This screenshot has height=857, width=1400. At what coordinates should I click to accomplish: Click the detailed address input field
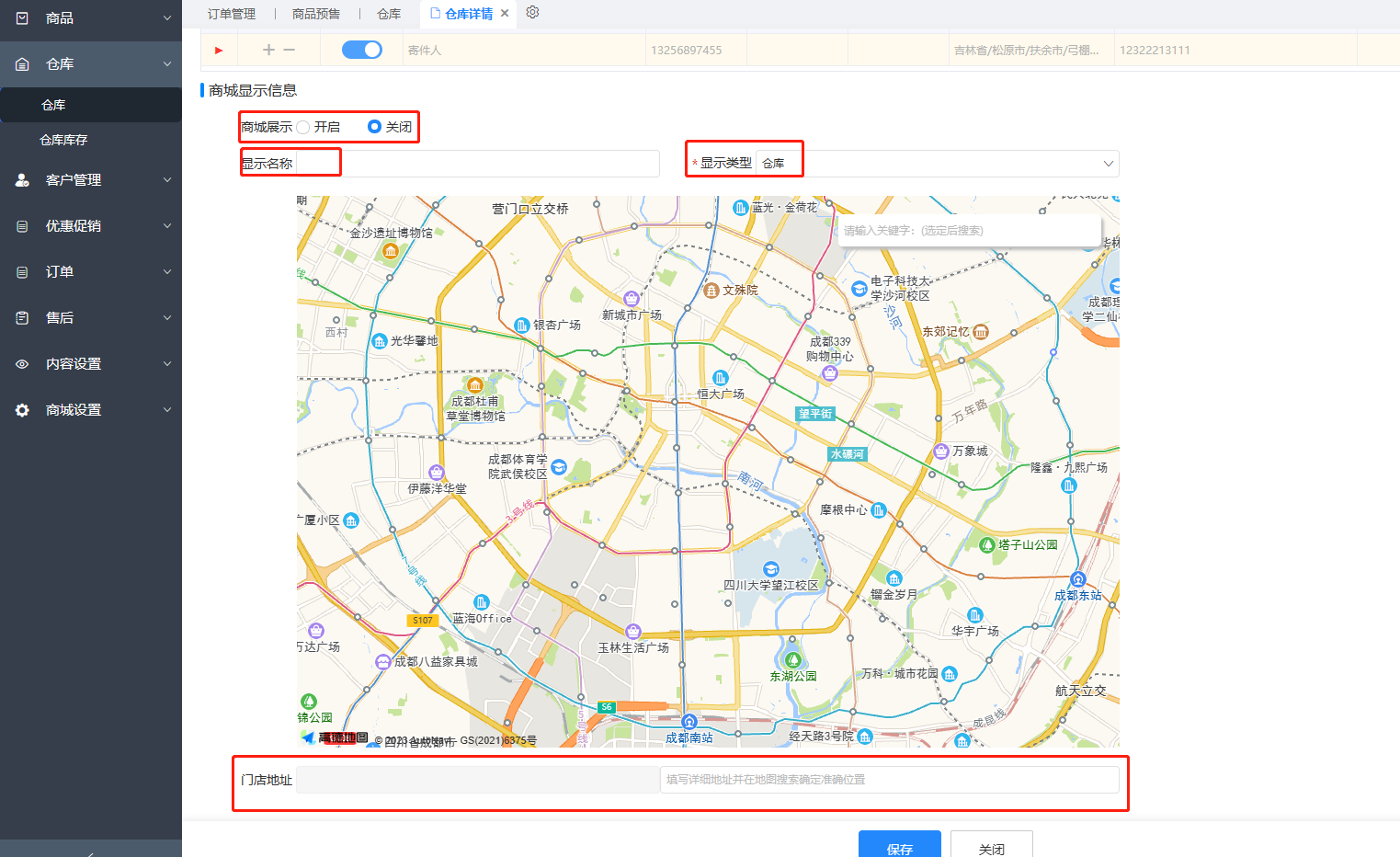(x=890, y=780)
